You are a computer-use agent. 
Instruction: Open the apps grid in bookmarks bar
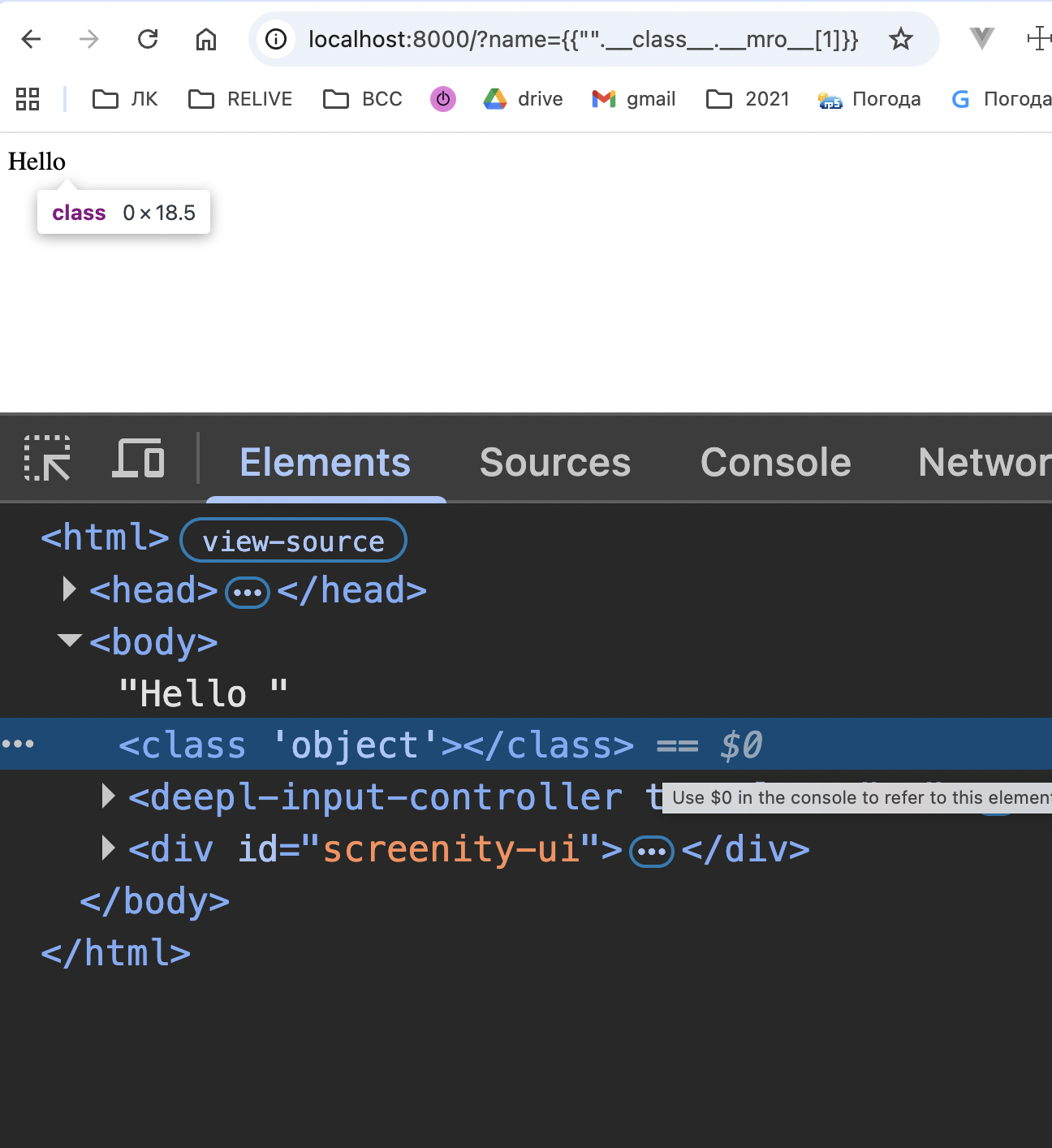click(28, 99)
